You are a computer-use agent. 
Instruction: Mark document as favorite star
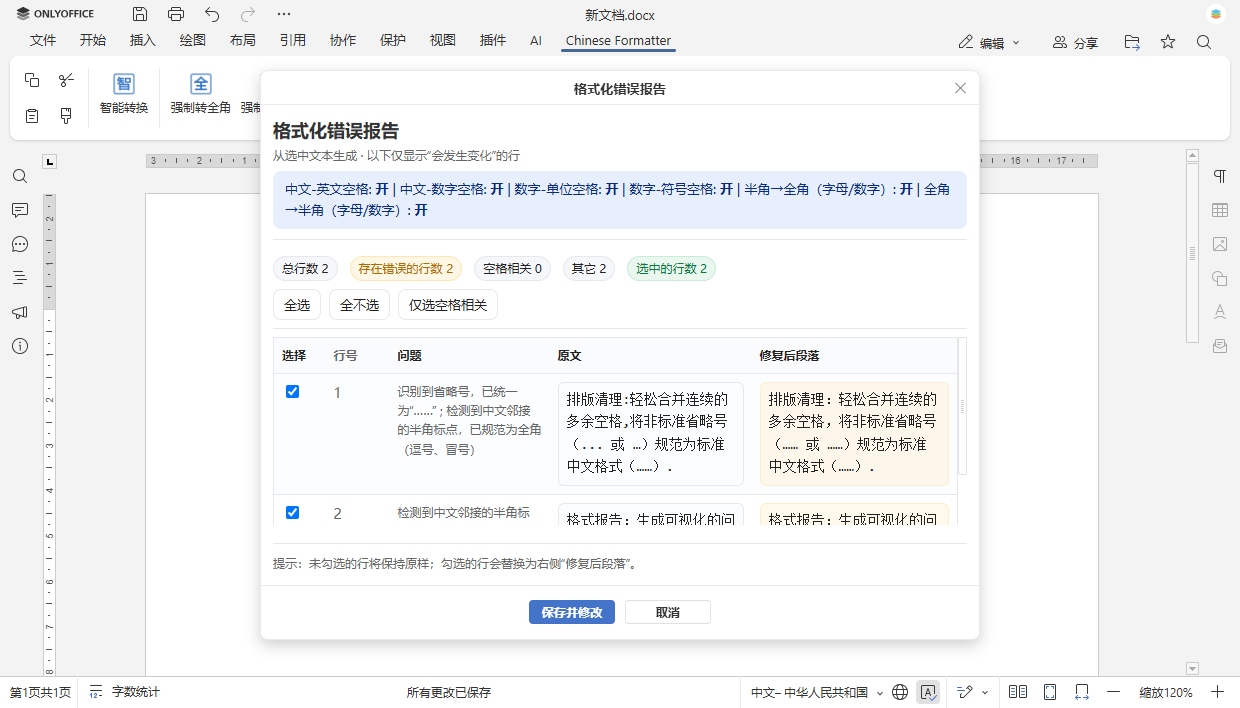coord(1168,42)
